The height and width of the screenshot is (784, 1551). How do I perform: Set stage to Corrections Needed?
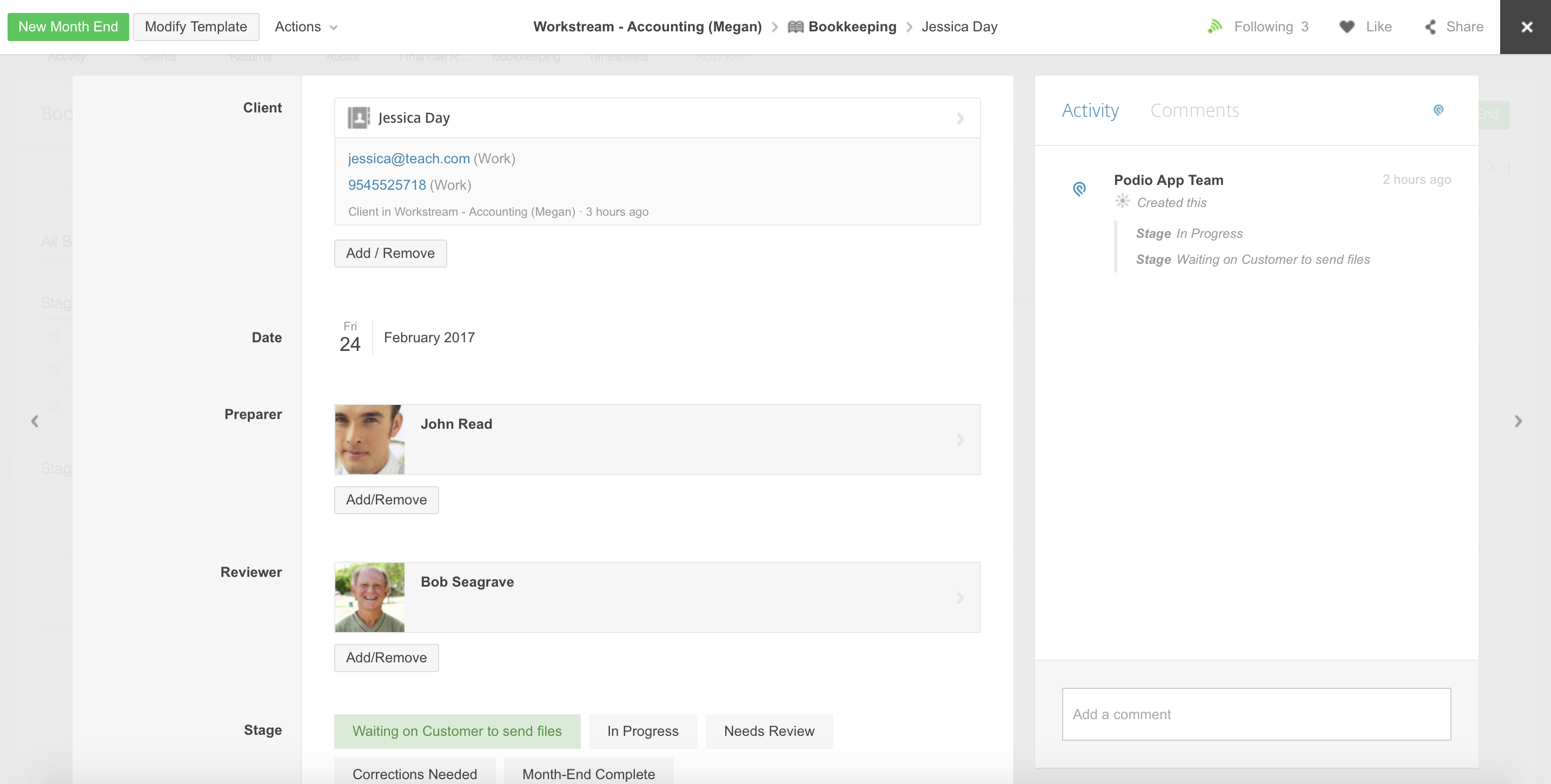coord(414,773)
